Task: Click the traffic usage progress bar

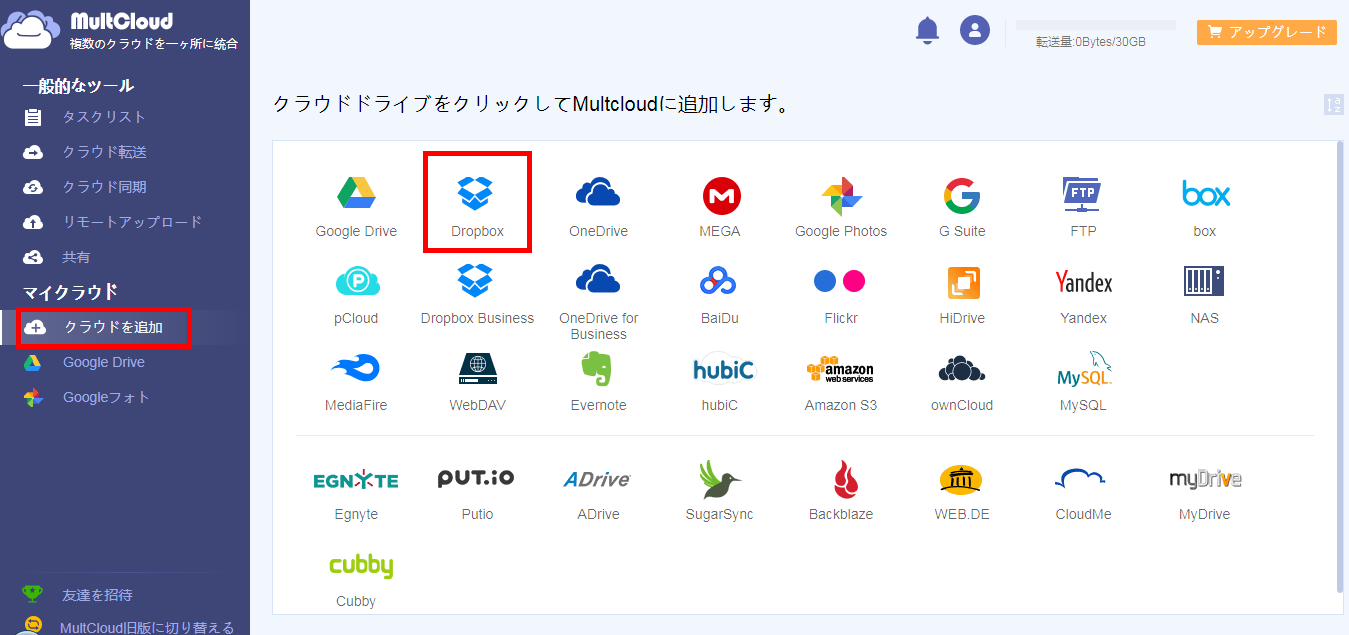Action: 1096,24
